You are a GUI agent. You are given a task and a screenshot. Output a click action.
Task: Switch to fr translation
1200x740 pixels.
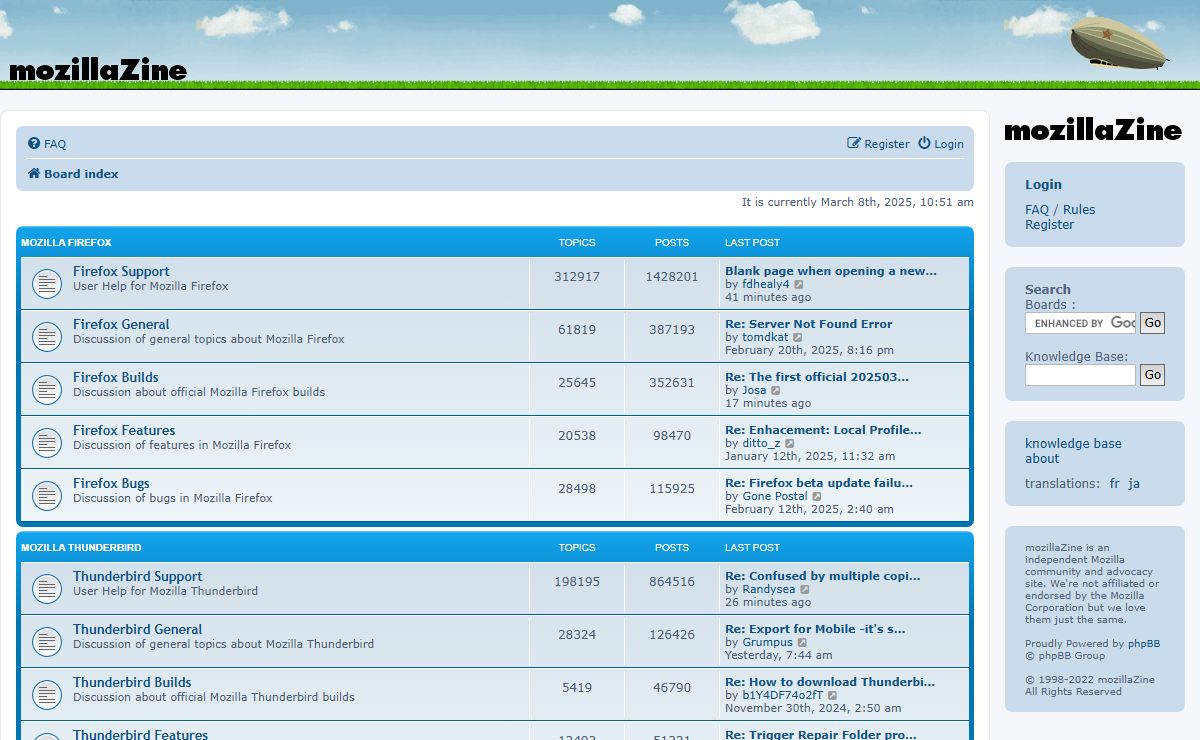tap(1115, 484)
